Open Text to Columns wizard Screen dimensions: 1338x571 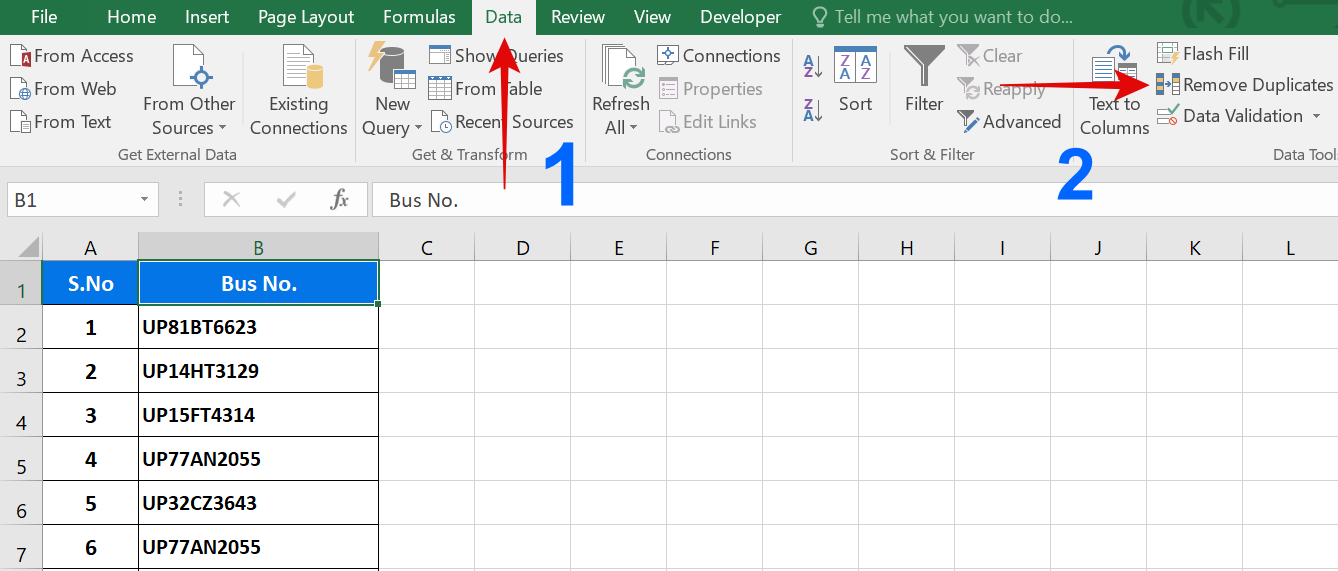(x=1114, y=90)
